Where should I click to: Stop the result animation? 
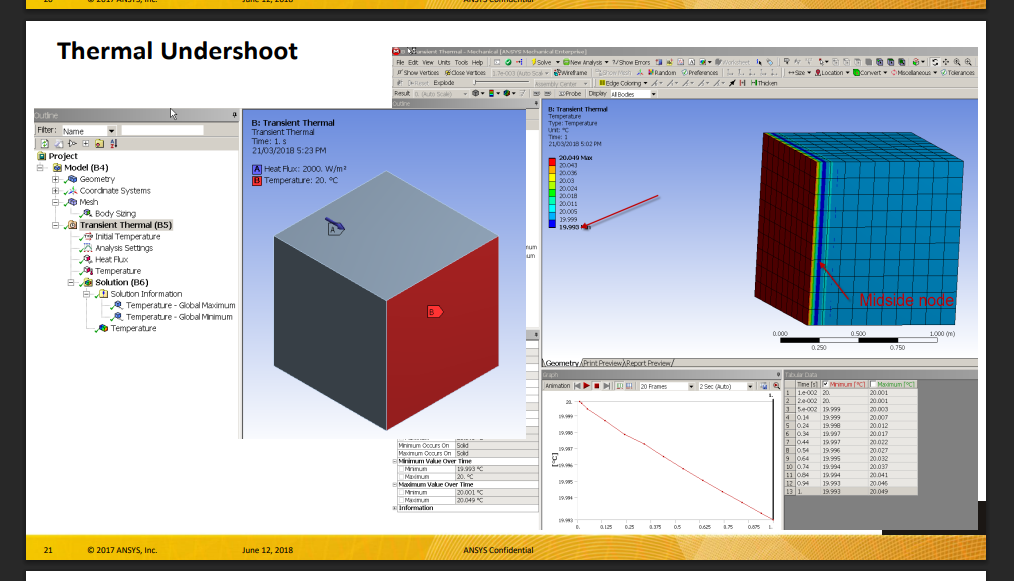coord(597,386)
